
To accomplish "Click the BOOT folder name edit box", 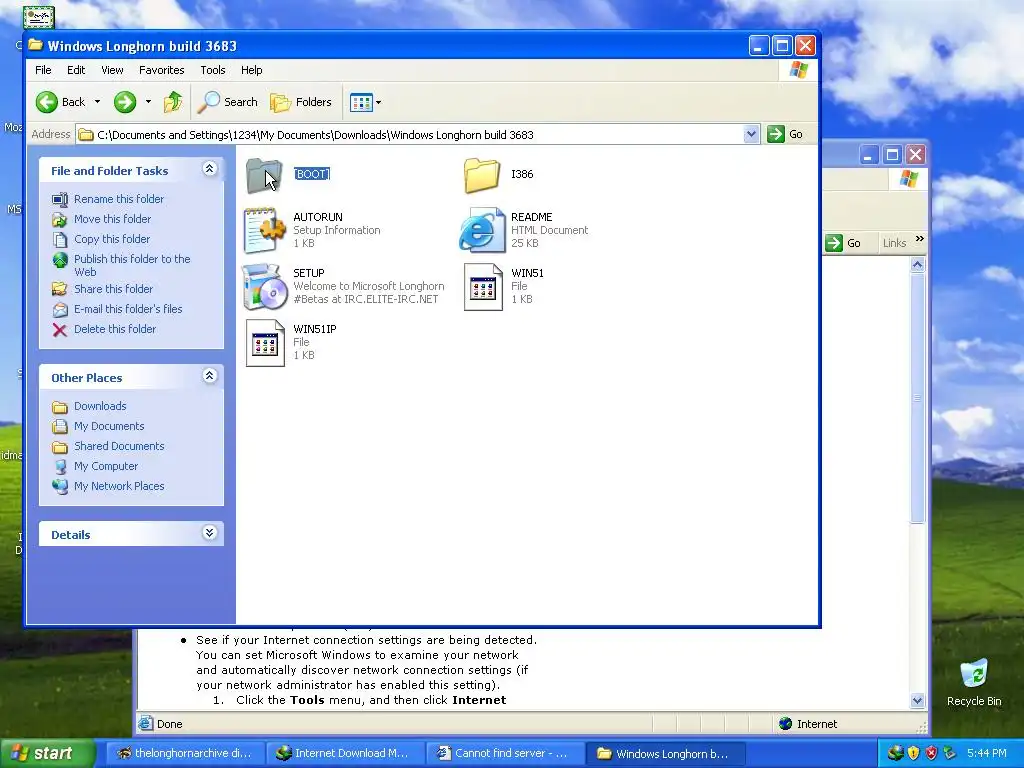I will click(312, 174).
